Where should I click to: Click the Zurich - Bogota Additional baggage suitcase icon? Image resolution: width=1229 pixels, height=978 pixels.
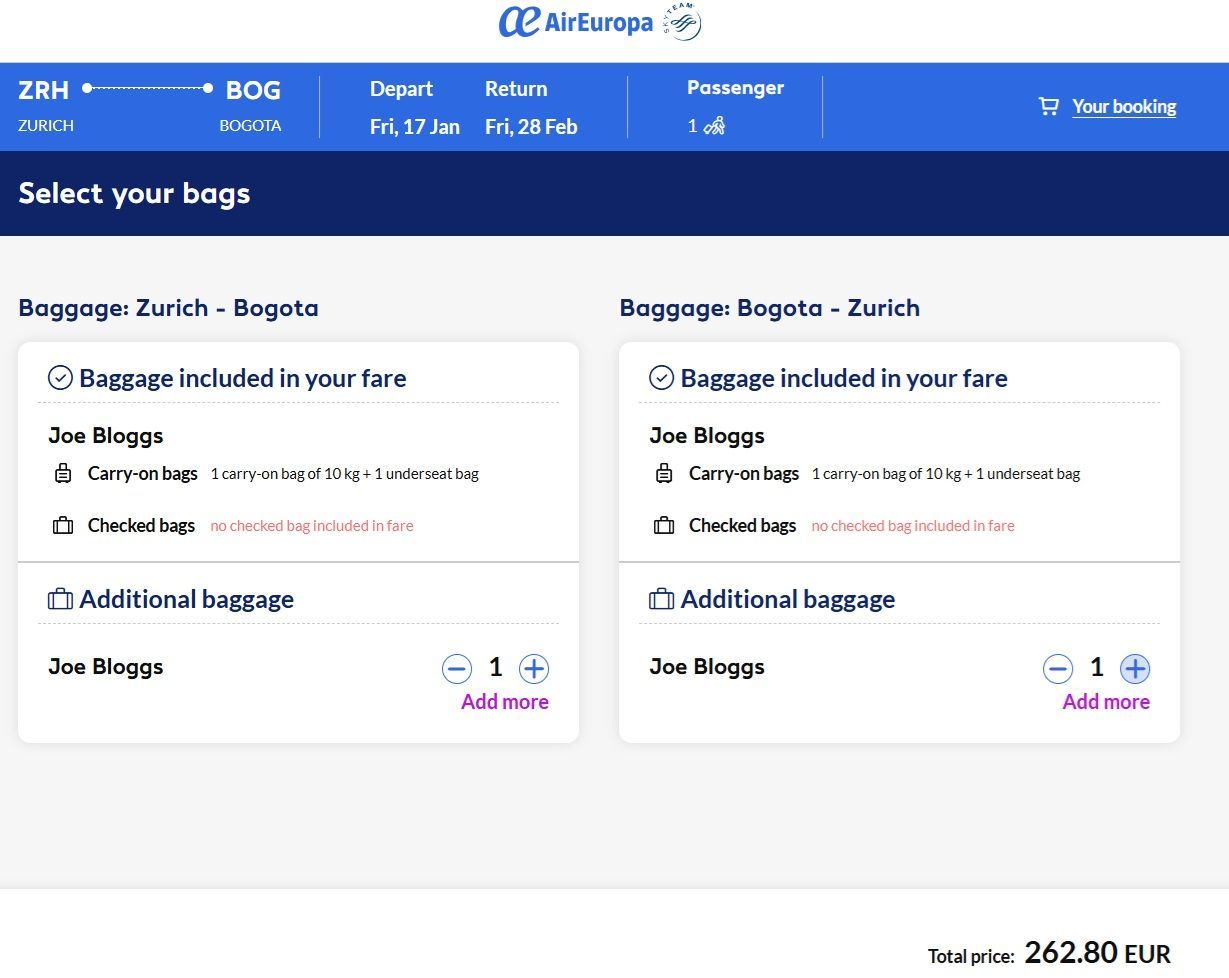click(x=60, y=599)
